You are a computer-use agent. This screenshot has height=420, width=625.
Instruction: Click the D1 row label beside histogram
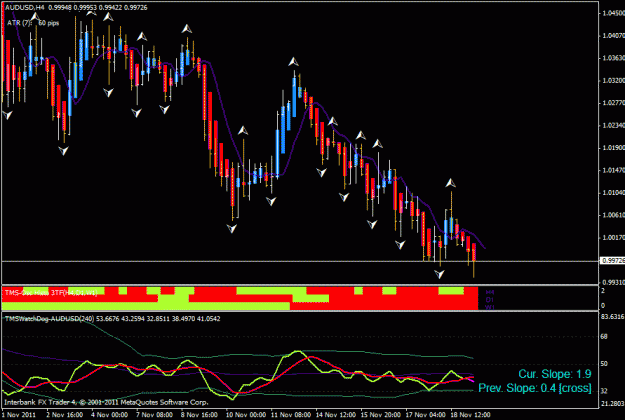click(x=489, y=300)
